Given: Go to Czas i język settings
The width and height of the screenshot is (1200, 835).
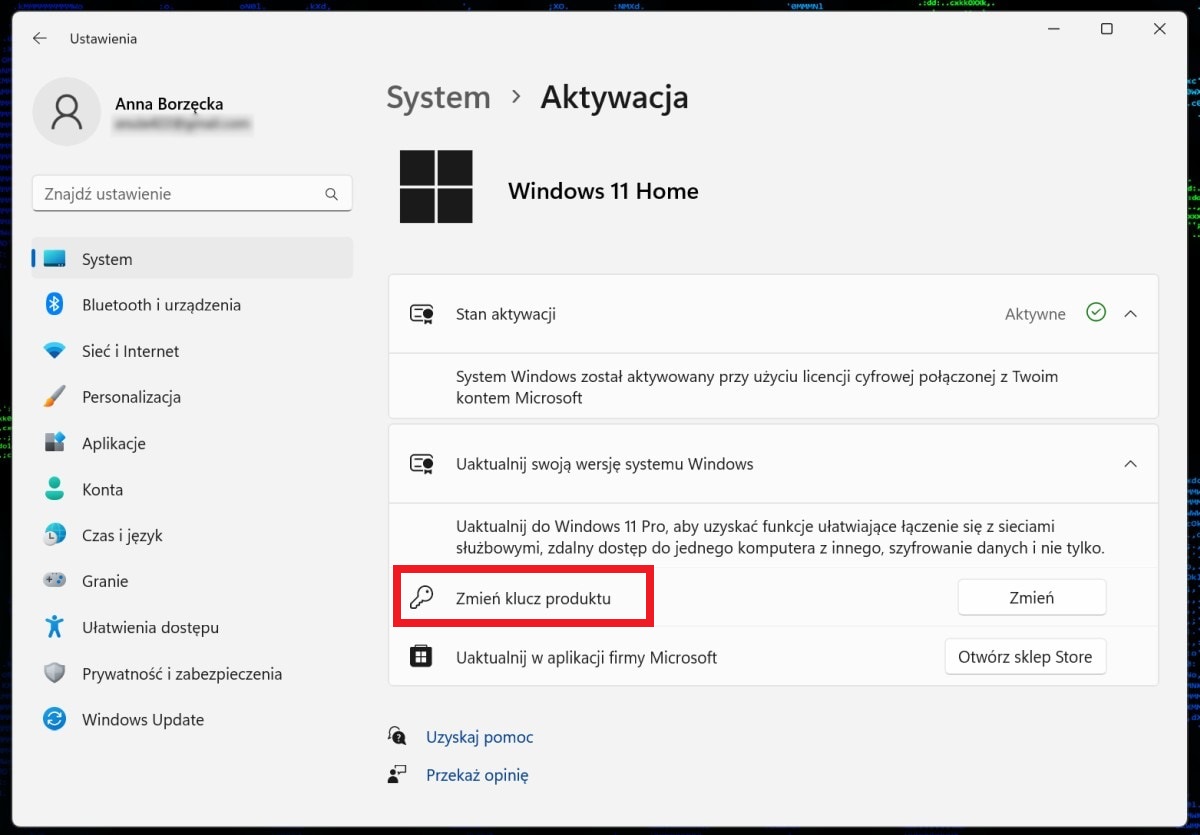Looking at the screenshot, I should tap(122, 535).
